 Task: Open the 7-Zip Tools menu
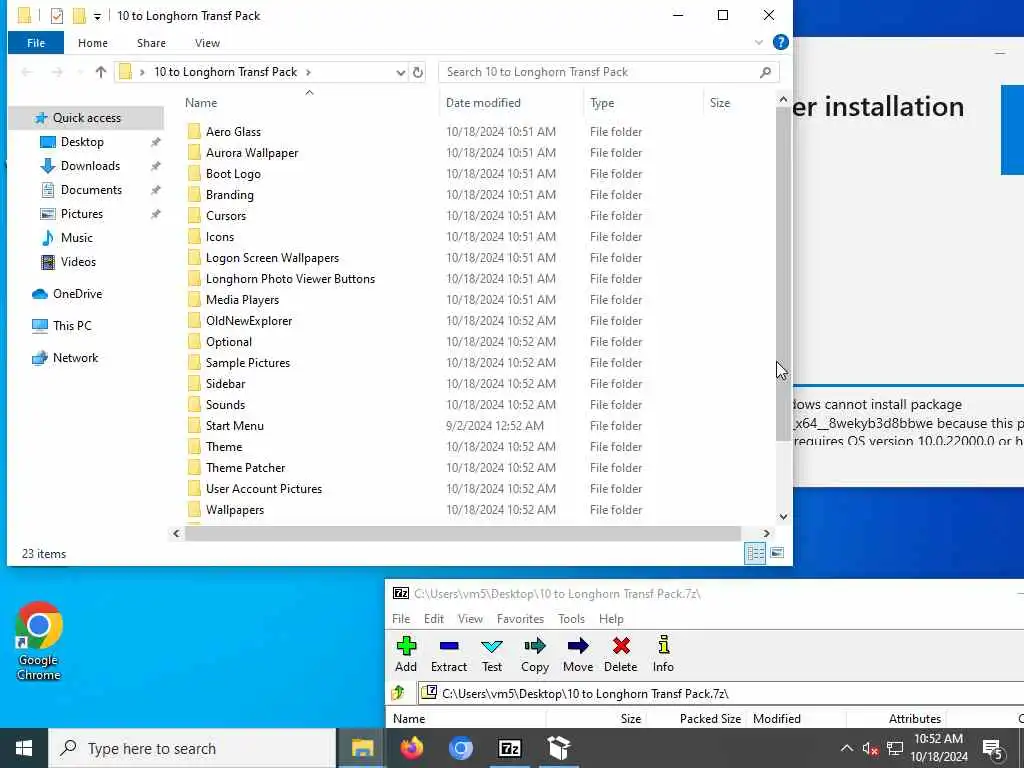click(x=571, y=618)
